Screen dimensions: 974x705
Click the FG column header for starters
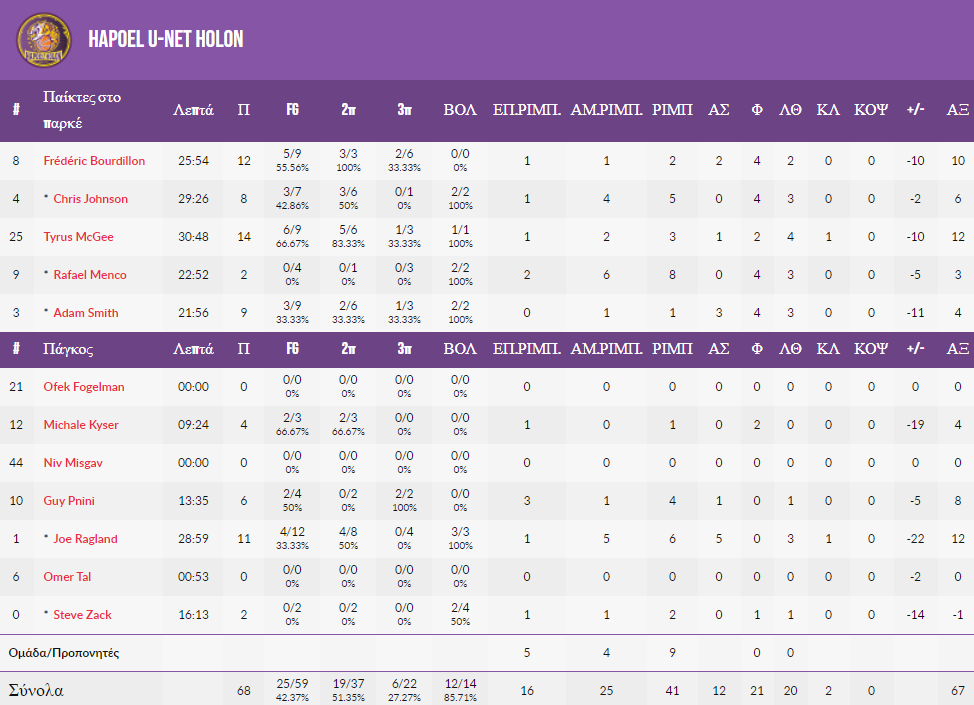pyautogui.click(x=293, y=110)
